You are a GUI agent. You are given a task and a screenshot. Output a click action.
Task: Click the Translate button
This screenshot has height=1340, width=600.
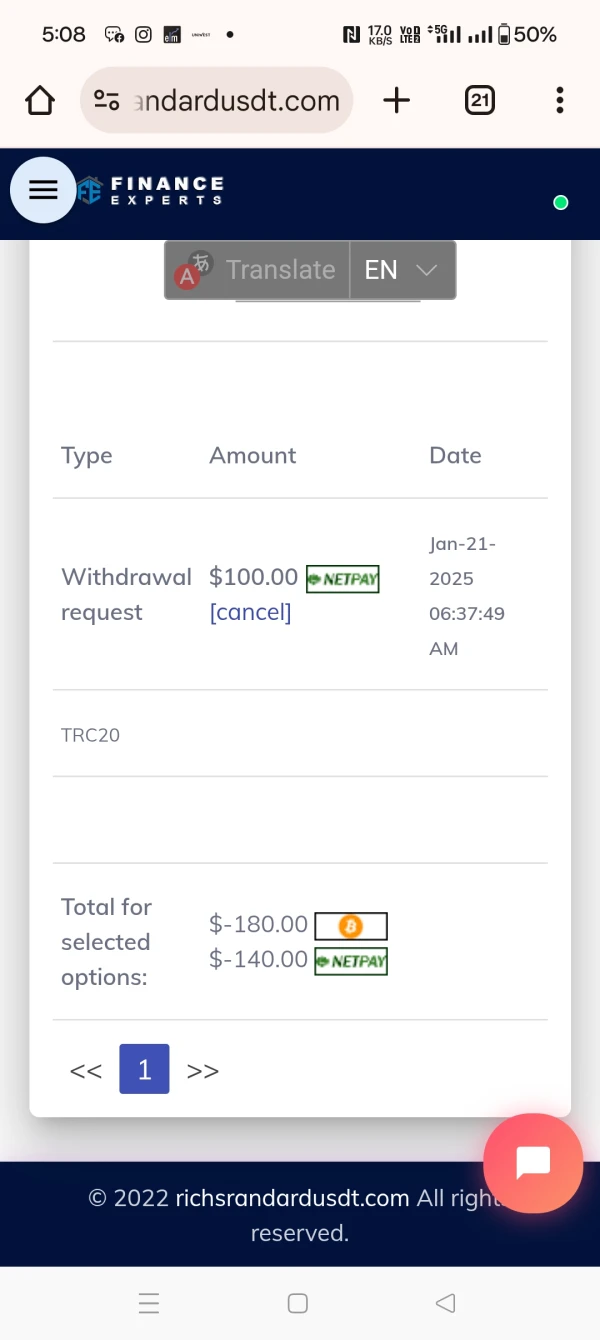coord(258,270)
